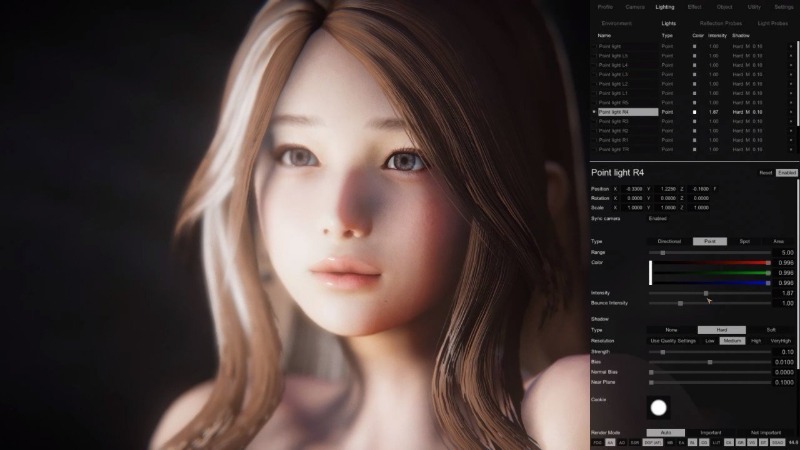Toggle the MB effect button
This screenshot has width=800, height=450.
pyautogui.click(x=670, y=443)
